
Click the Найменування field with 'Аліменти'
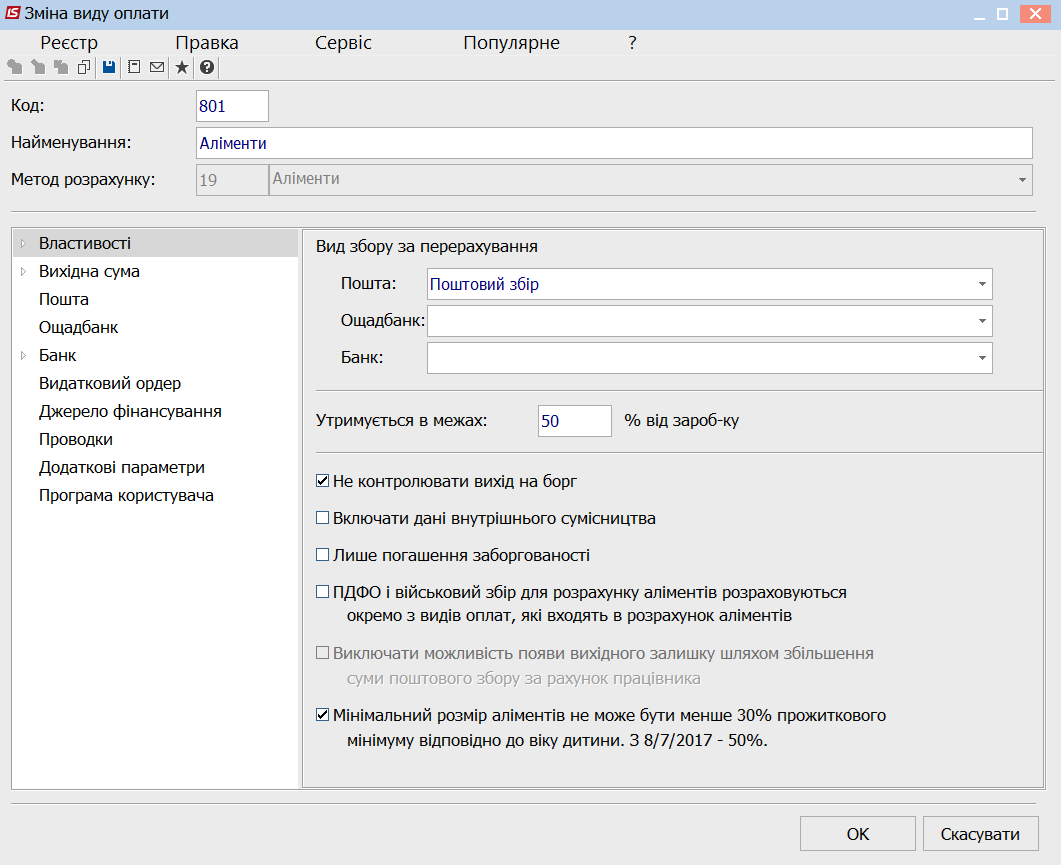(x=614, y=143)
